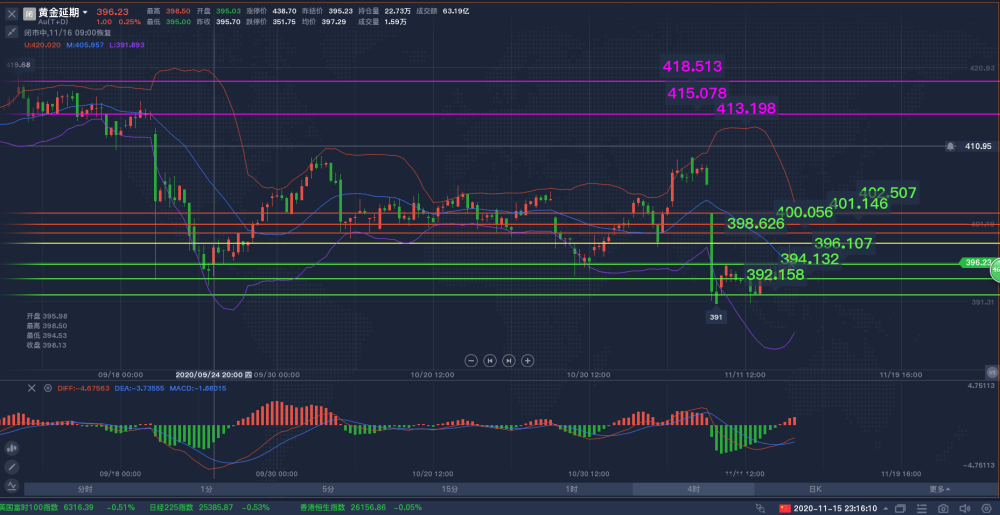This screenshot has width=1000, height=515.
Task: Click the expand chart arrows icon
Action: [x=10, y=32]
